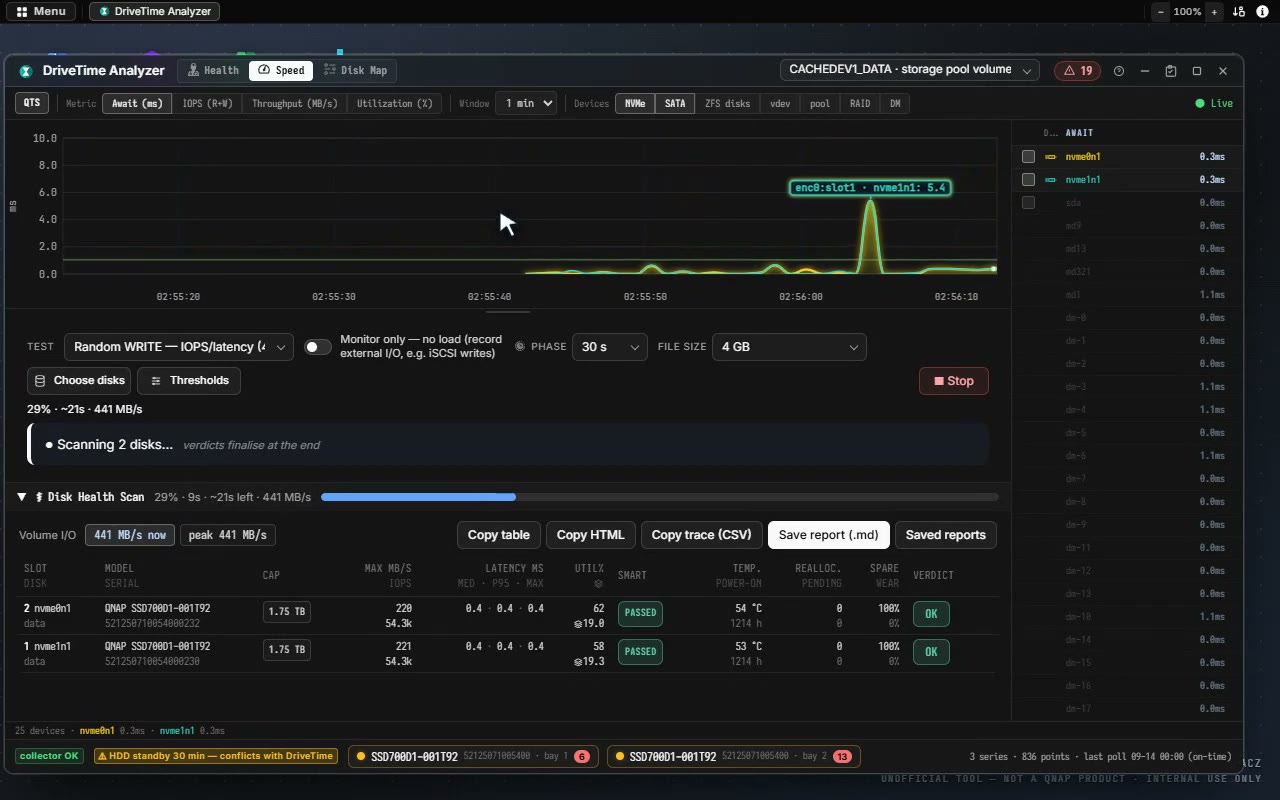Select the Speed tab
The width and height of the screenshot is (1280, 800).
281,71
